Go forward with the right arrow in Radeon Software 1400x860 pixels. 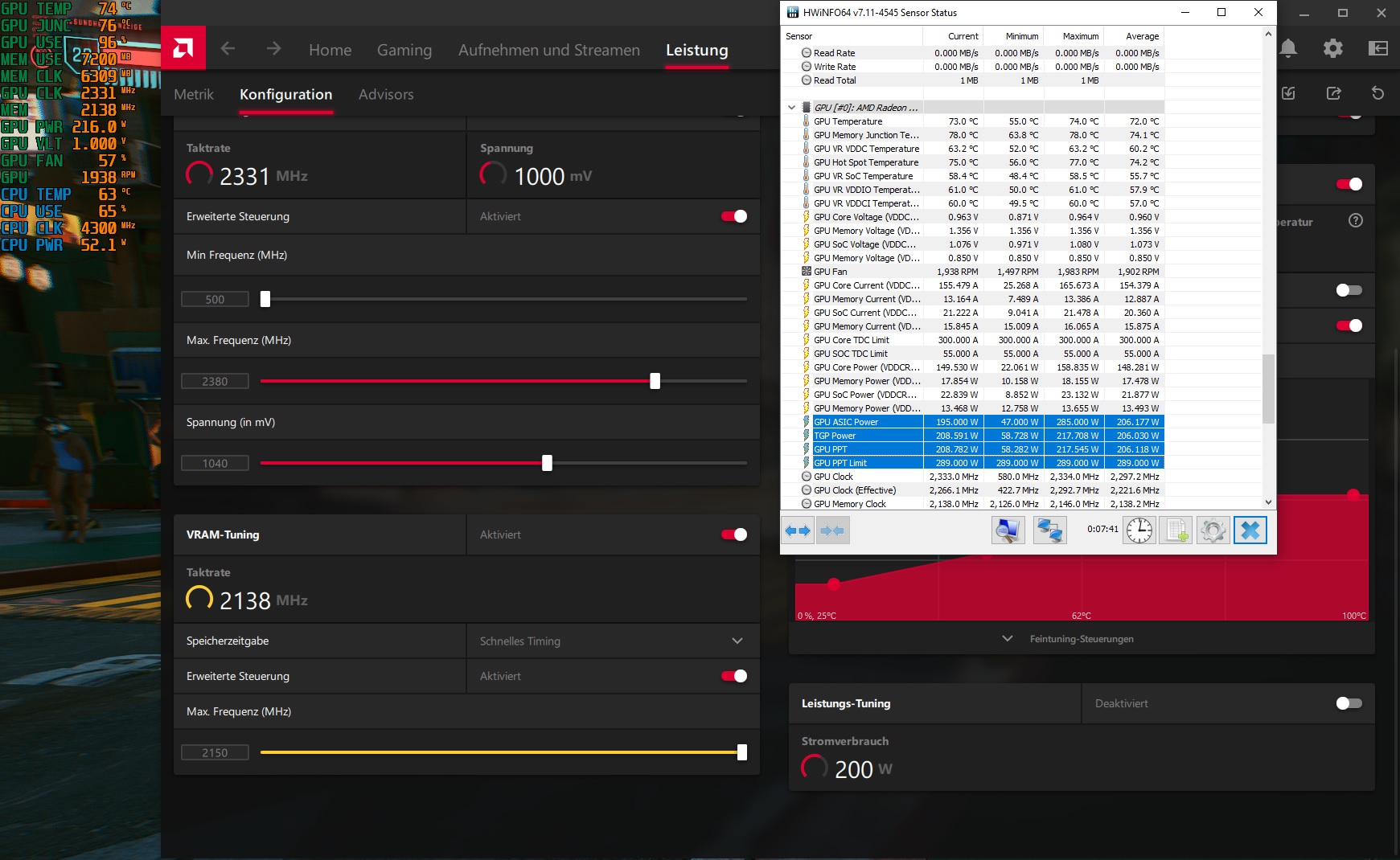(274, 49)
